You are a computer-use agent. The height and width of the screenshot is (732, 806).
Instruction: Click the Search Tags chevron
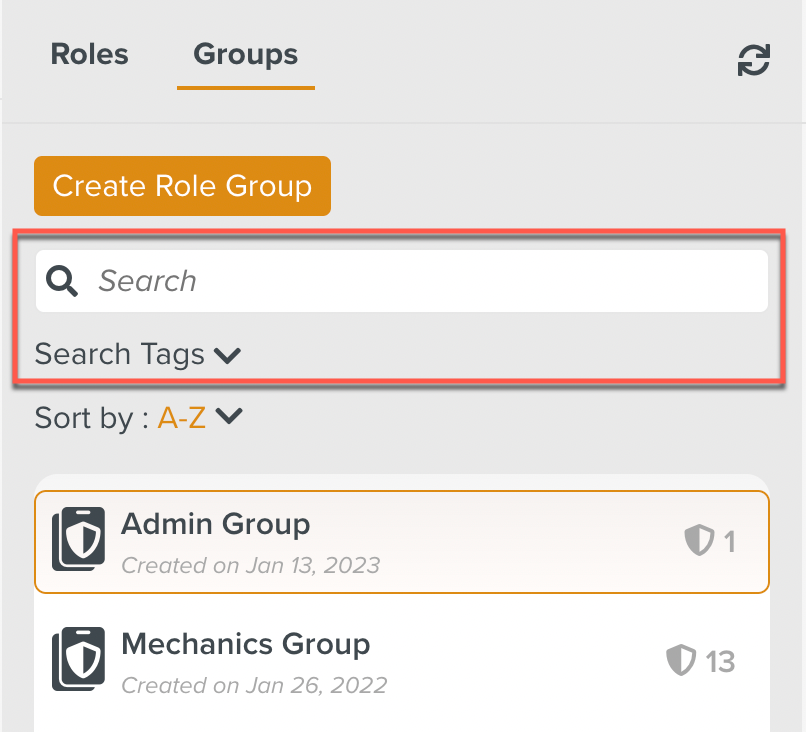(x=227, y=355)
